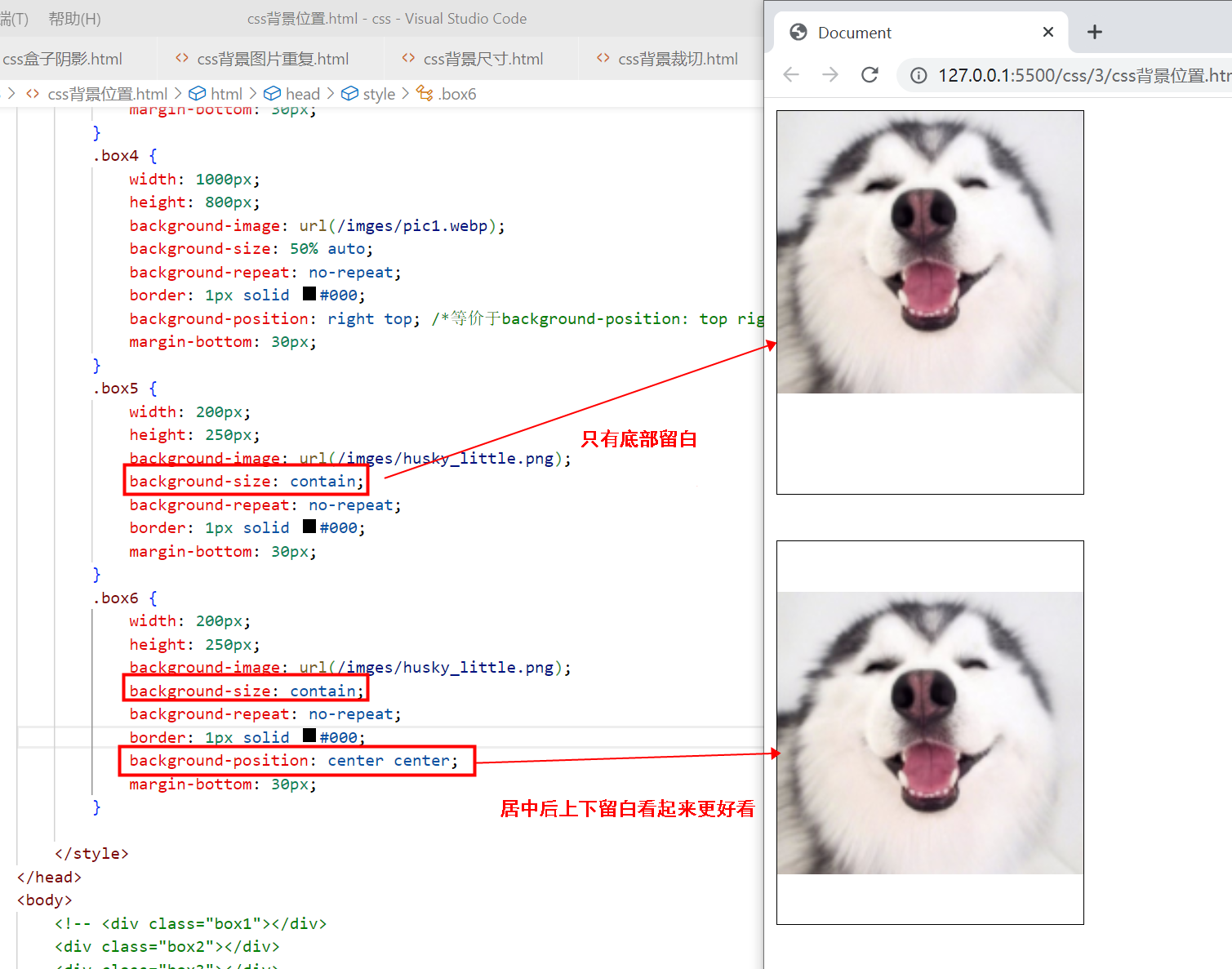Click 'background-size: 50% auto;' in .box4
This screenshot has width=1232, height=969.
(x=251, y=248)
